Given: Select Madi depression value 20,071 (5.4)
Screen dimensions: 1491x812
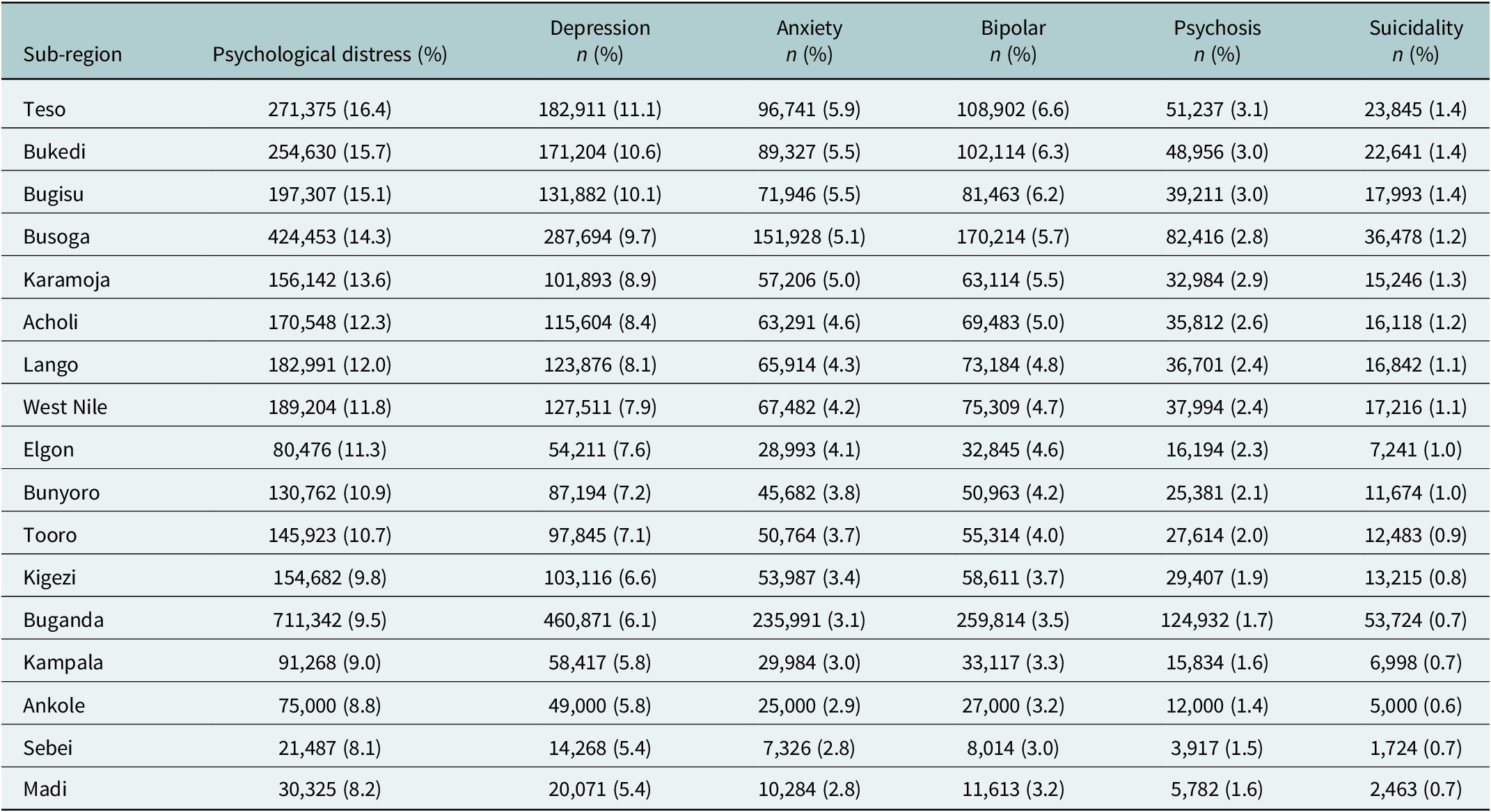Looking at the screenshot, I should [x=600, y=790].
